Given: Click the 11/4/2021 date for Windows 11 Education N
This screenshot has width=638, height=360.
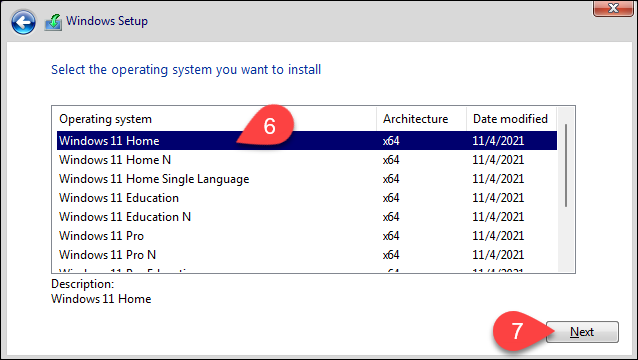Looking at the screenshot, I should 498,217.
